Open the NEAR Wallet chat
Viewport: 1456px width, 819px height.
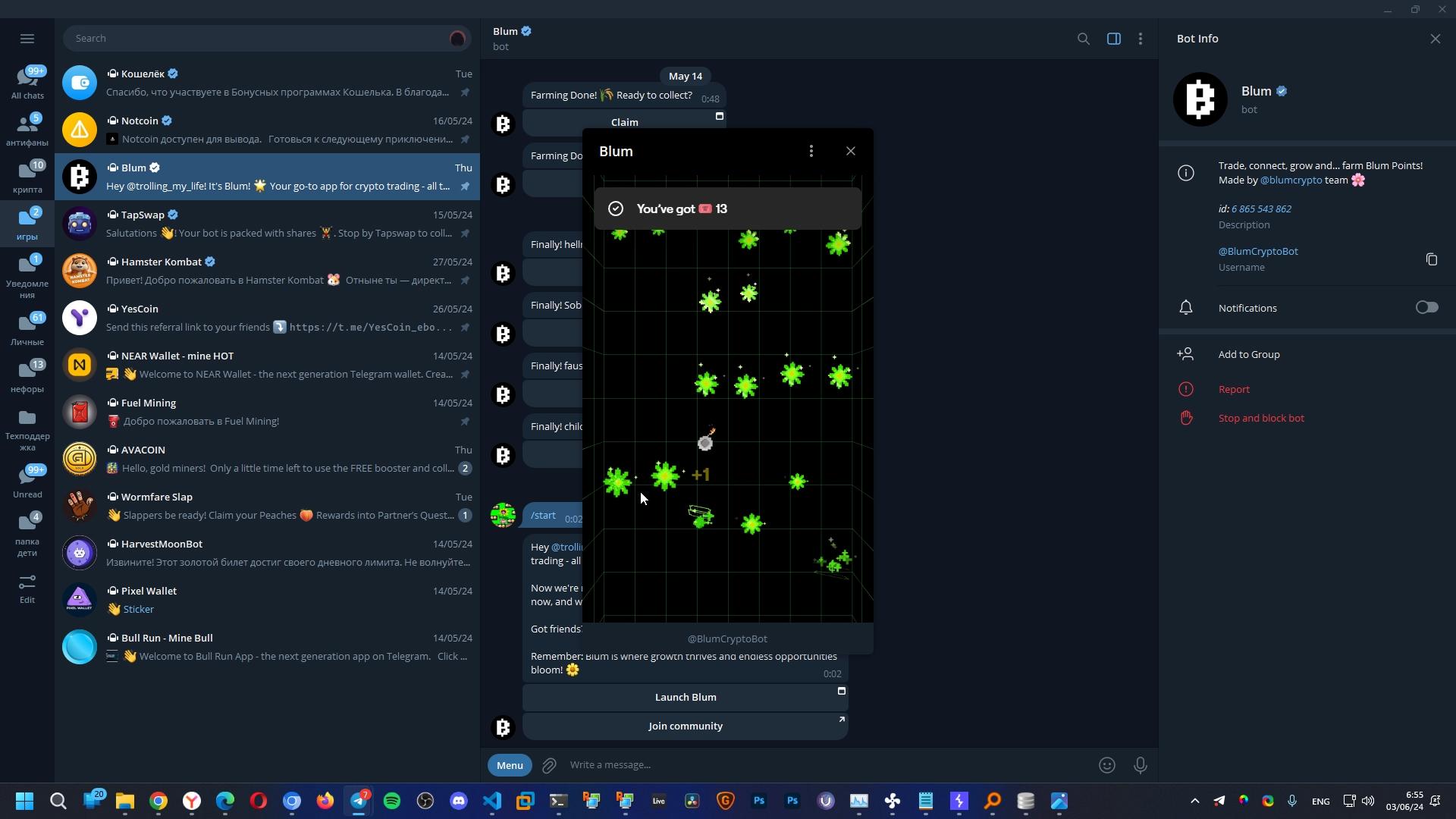267,365
